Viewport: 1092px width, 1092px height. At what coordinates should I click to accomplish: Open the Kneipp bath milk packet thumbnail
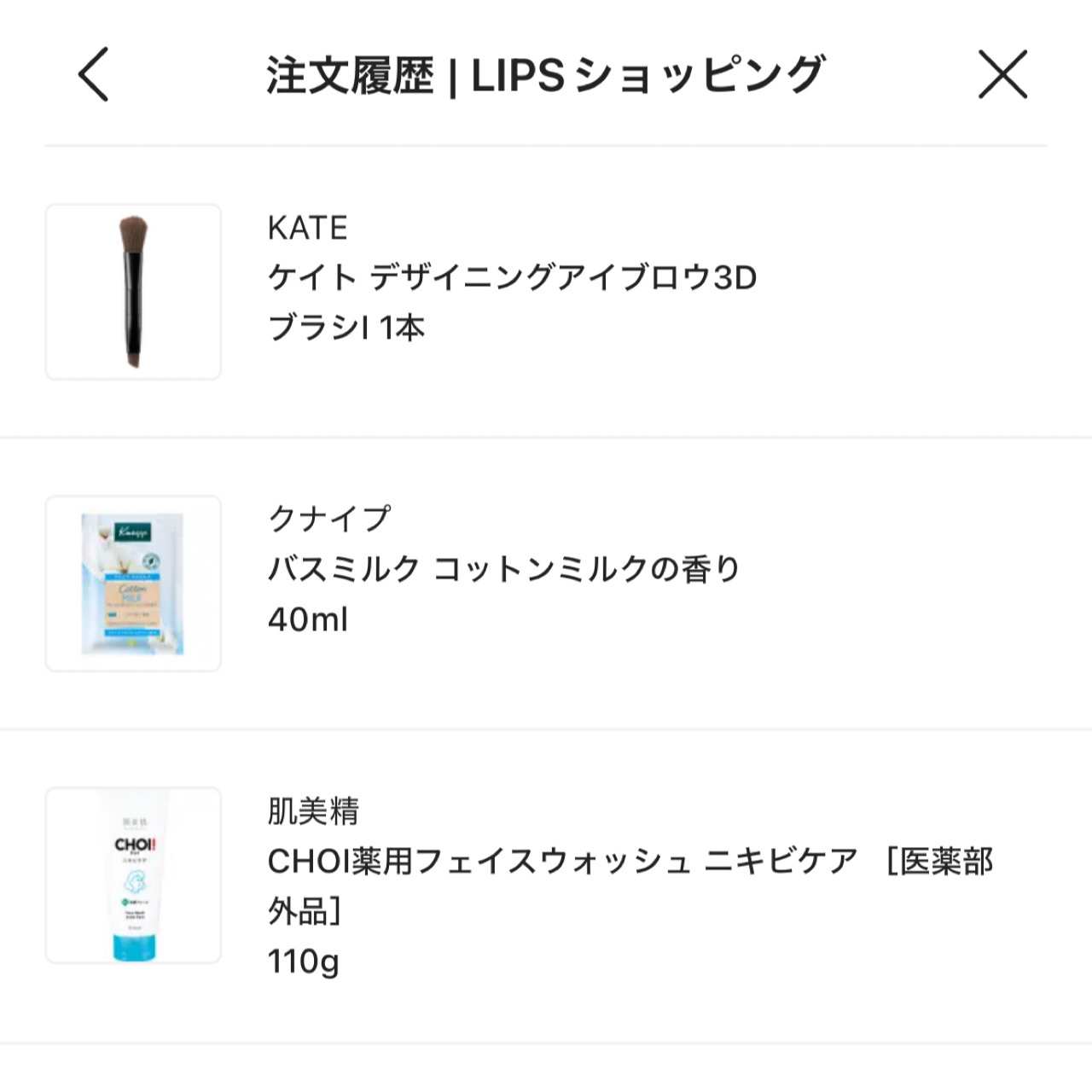pos(133,584)
